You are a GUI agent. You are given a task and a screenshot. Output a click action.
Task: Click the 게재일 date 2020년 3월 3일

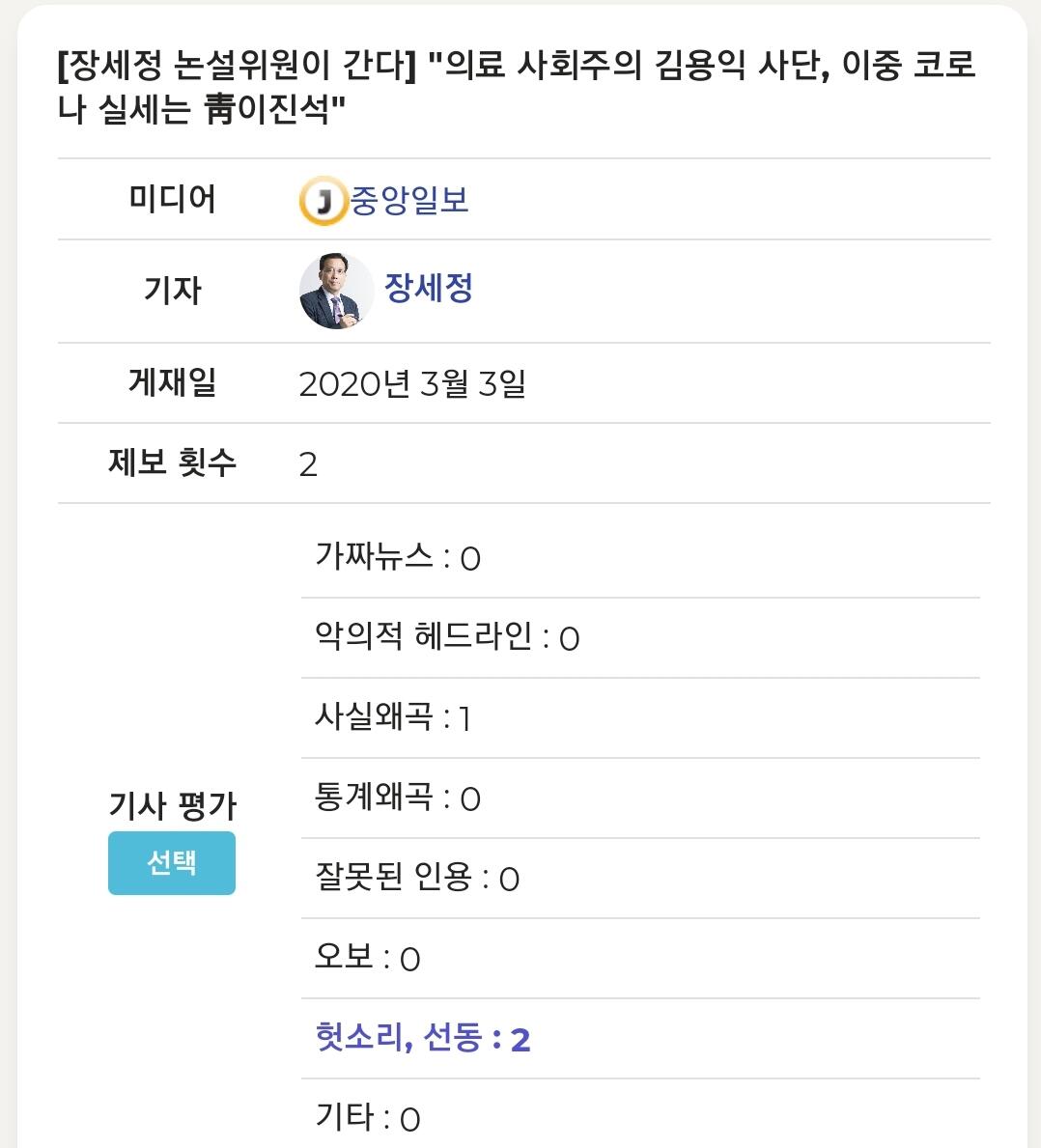(x=412, y=383)
